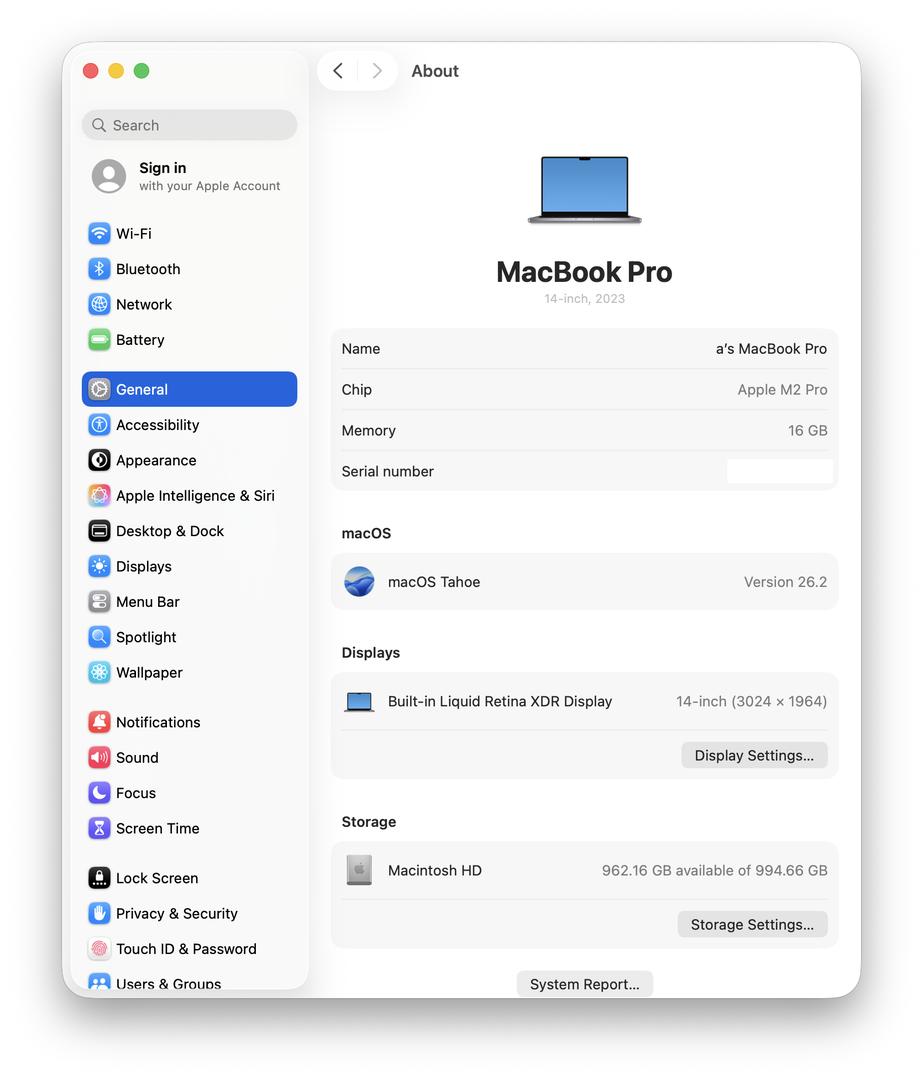Open Storage Settings button

(x=752, y=924)
